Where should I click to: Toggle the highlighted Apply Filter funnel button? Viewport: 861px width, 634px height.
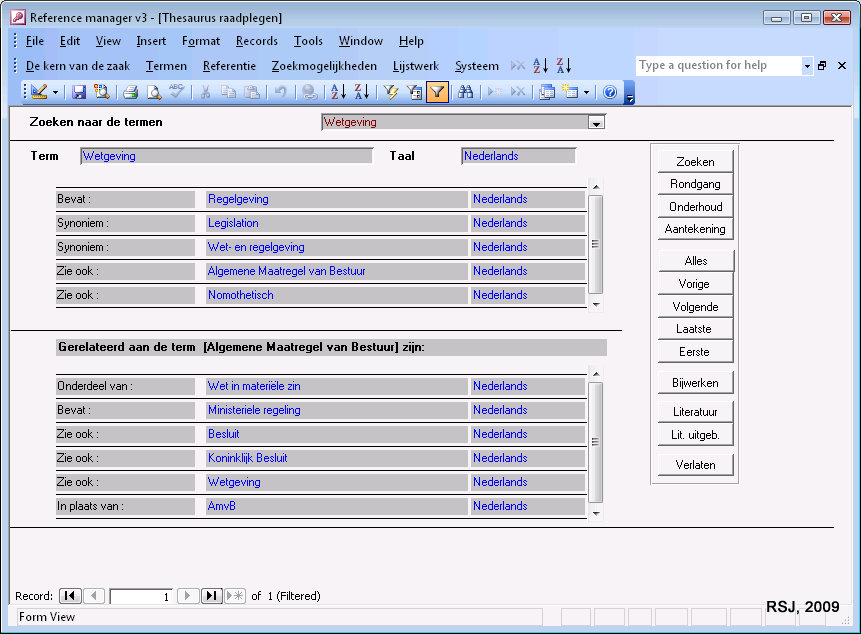437,92
